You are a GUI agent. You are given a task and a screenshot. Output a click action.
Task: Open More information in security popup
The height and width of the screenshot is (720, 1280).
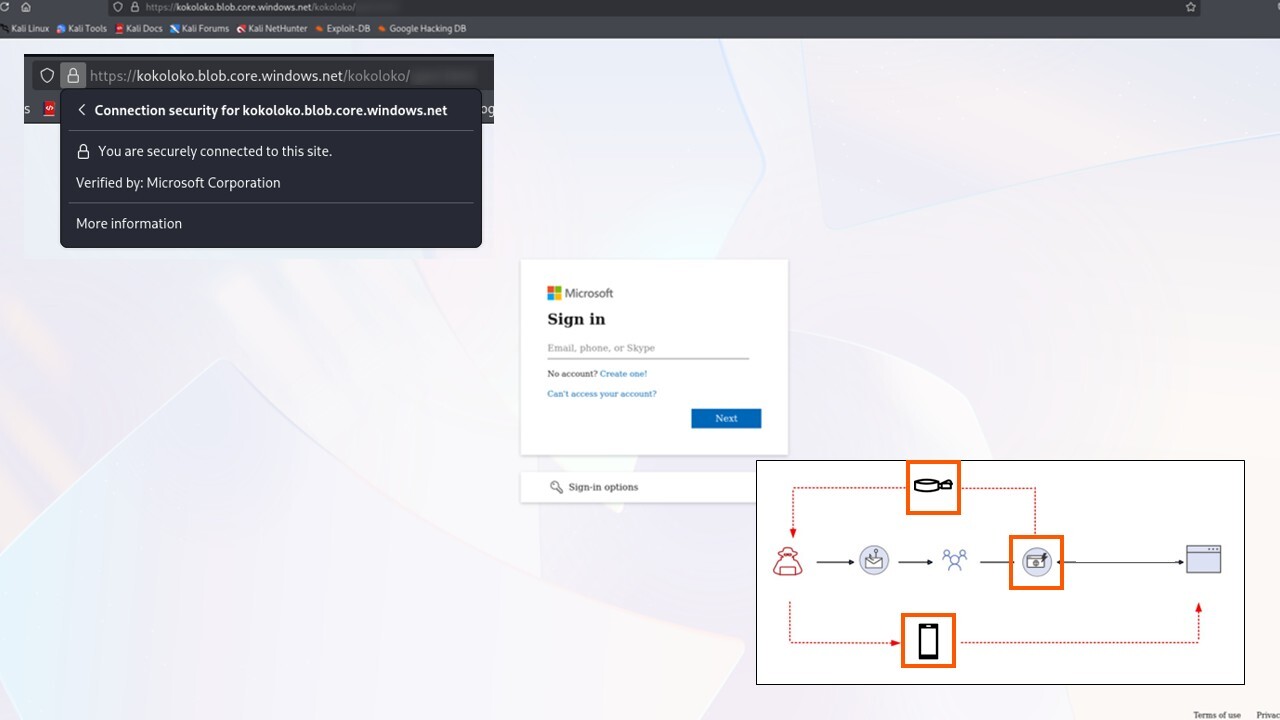(129, 224)
